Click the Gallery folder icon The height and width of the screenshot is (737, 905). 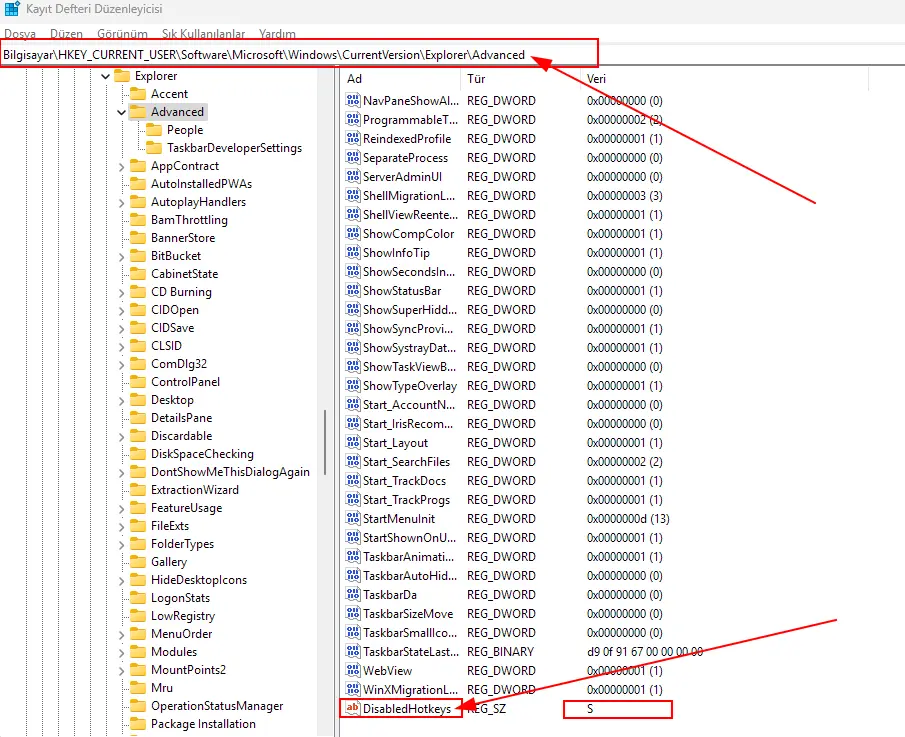coord(138,562)
